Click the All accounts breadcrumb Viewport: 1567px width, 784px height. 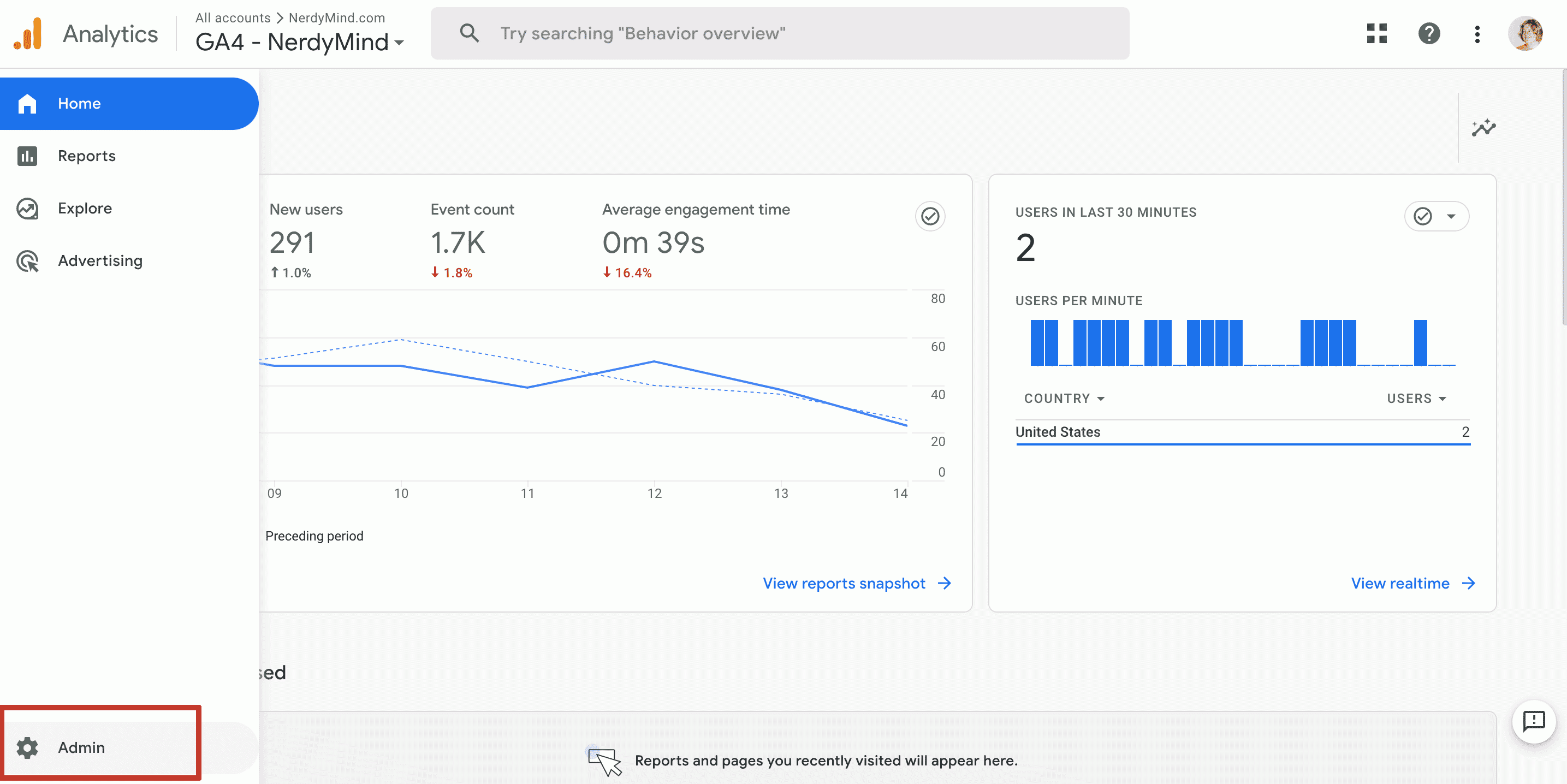click(x=233, y=17)
